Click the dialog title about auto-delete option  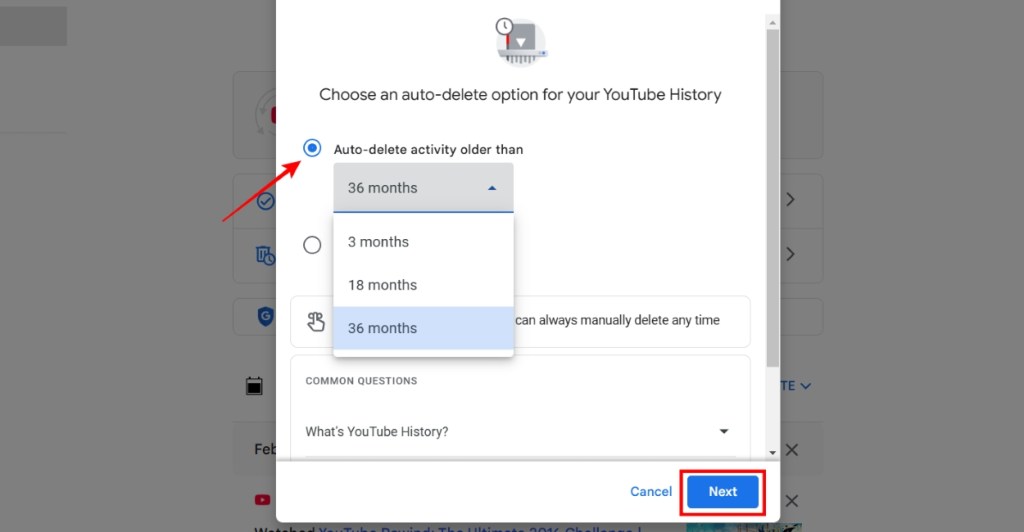coord(520,95)
